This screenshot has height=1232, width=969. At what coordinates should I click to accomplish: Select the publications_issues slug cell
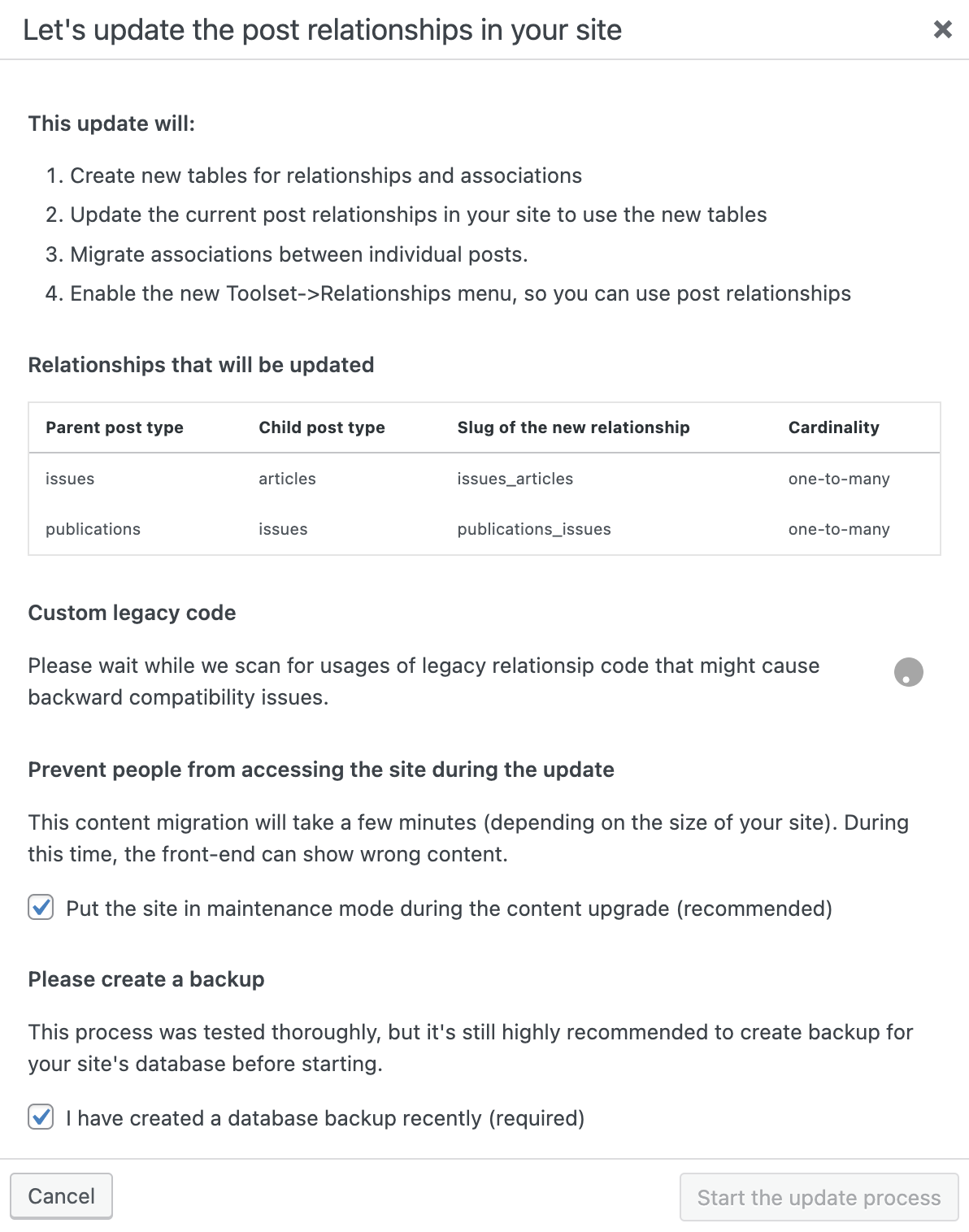[x=533, y=529]
